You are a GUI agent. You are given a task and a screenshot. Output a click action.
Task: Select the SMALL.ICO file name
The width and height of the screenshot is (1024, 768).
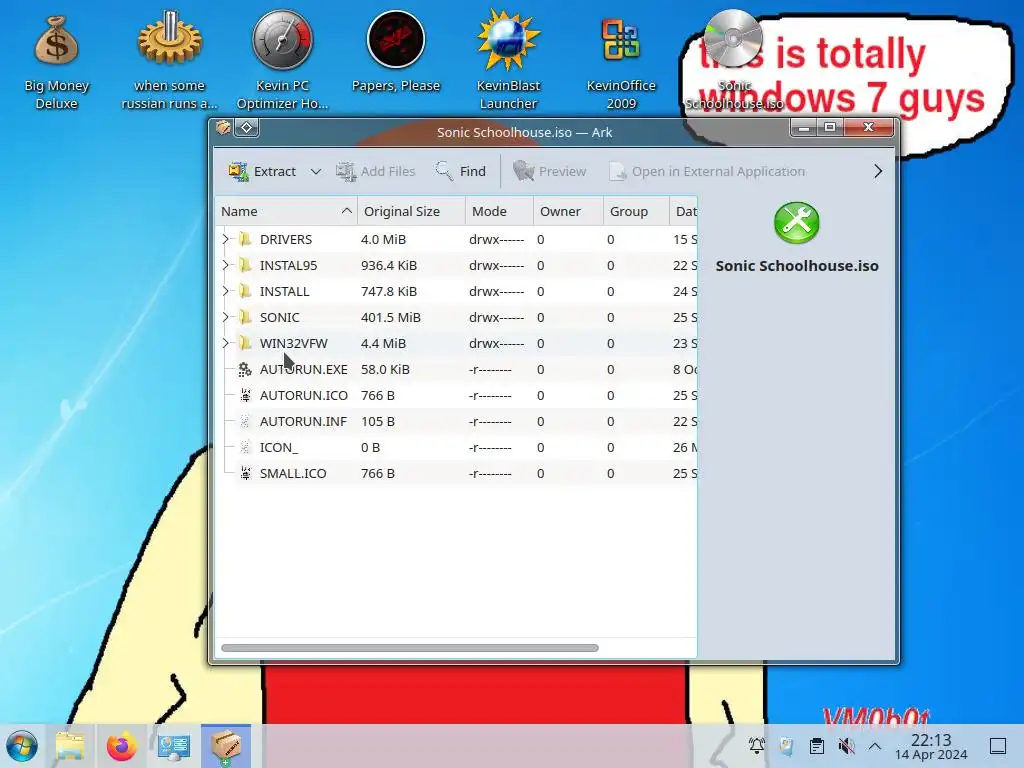point(293,473)
